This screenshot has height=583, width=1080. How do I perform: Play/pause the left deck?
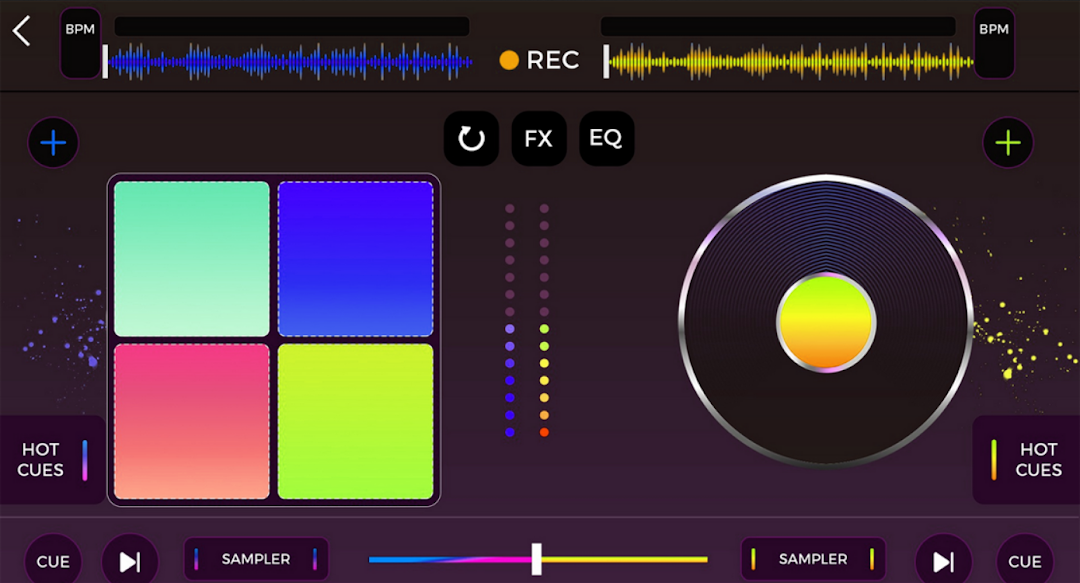click(x=130, y=561)
